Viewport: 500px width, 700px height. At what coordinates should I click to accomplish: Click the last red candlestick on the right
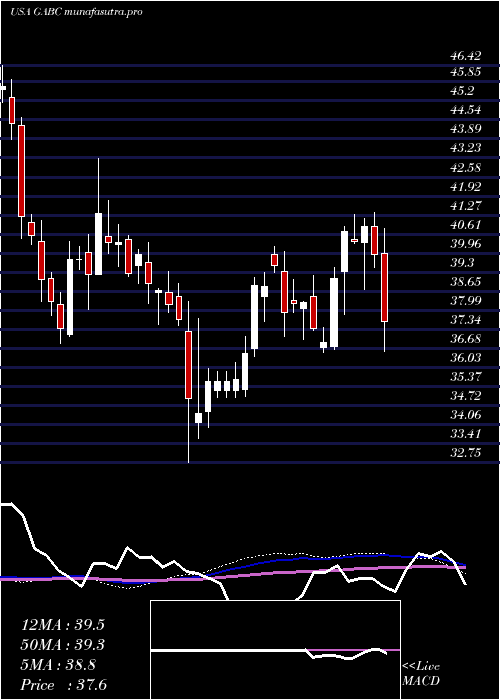[x=384, y=287]
